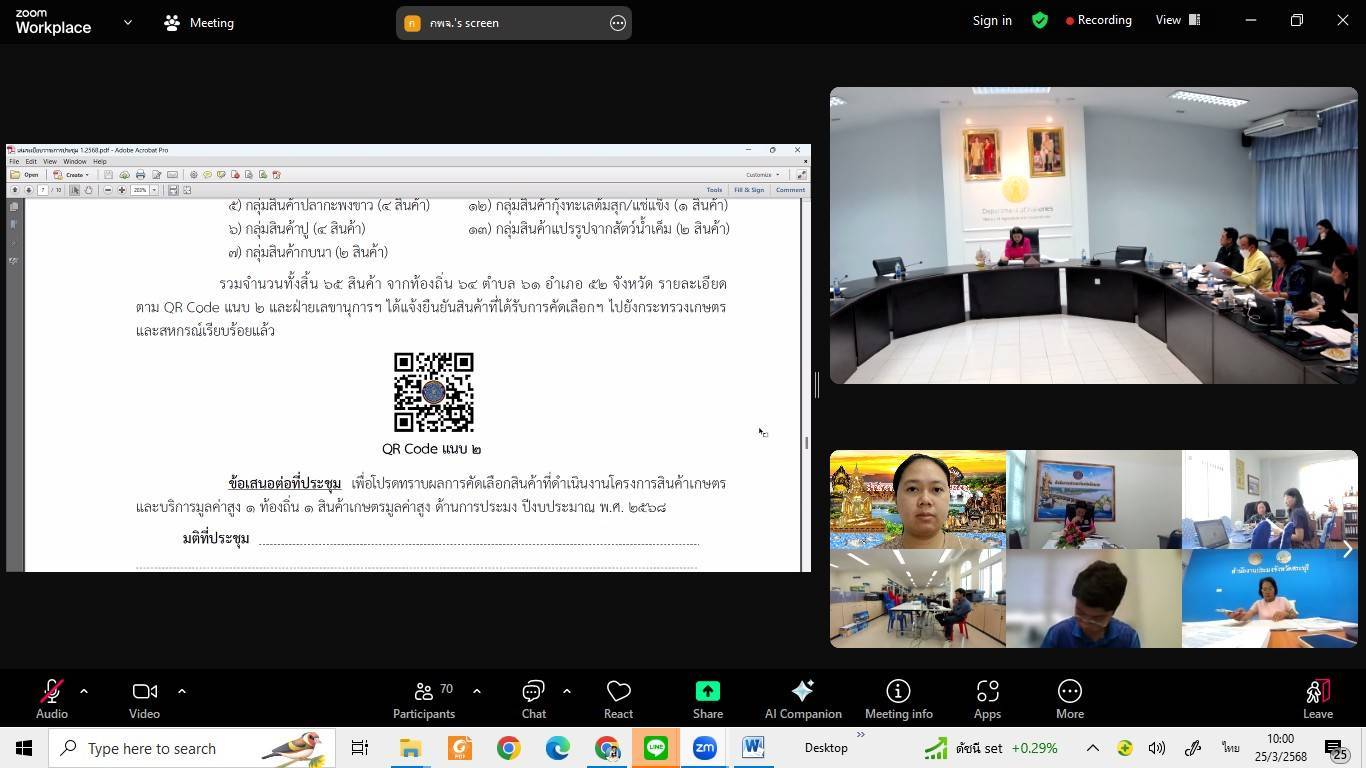The image size is (1366, 768).
Task: Click the Windows search box
Action: point(192,748)
